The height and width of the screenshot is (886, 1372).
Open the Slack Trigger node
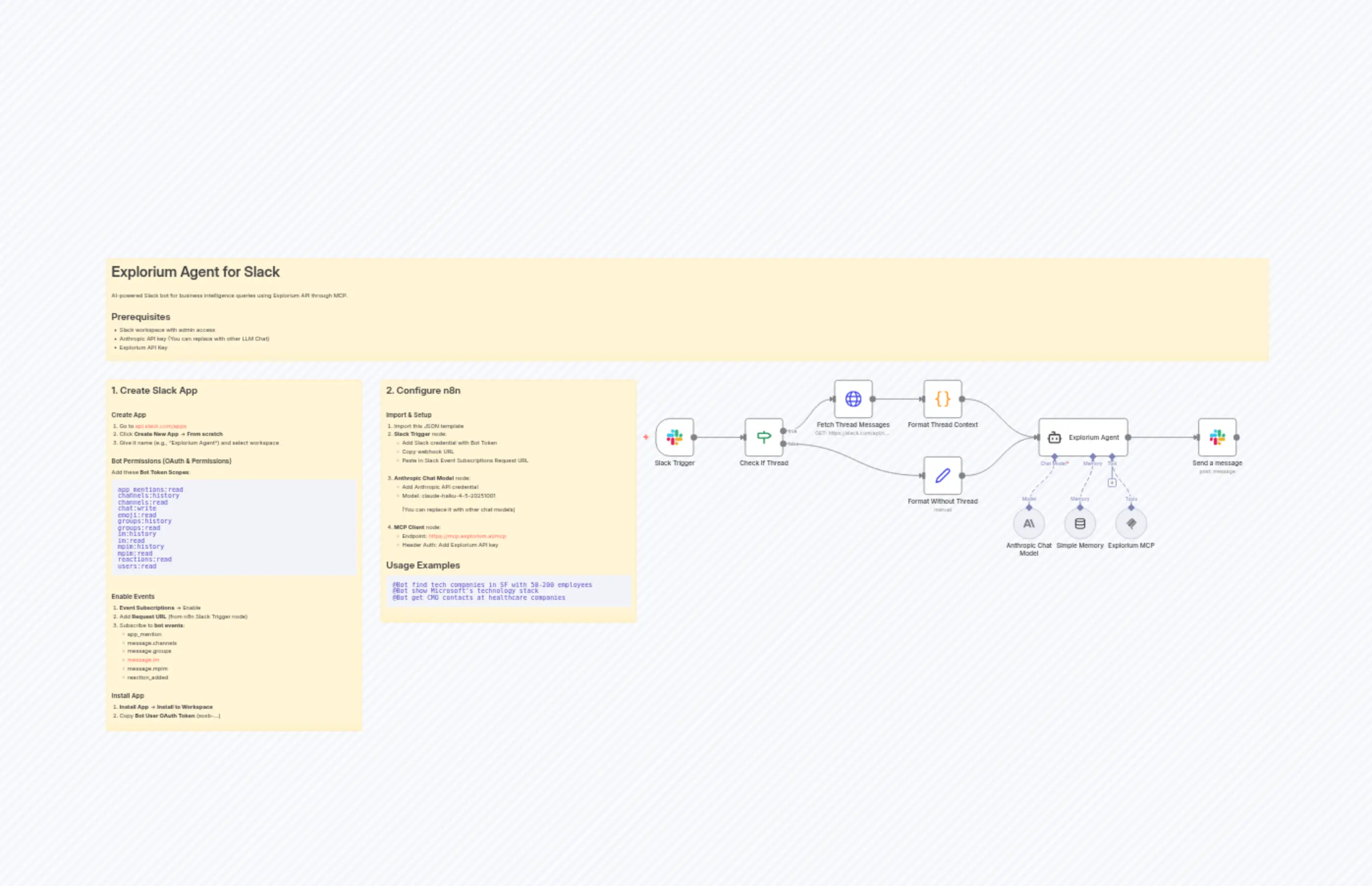675,437
